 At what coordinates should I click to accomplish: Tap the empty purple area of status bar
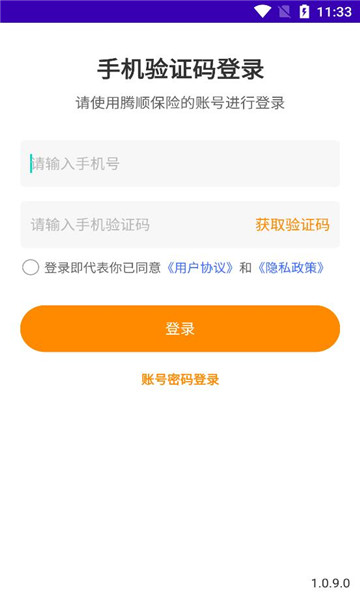click(x=126, y=11)
